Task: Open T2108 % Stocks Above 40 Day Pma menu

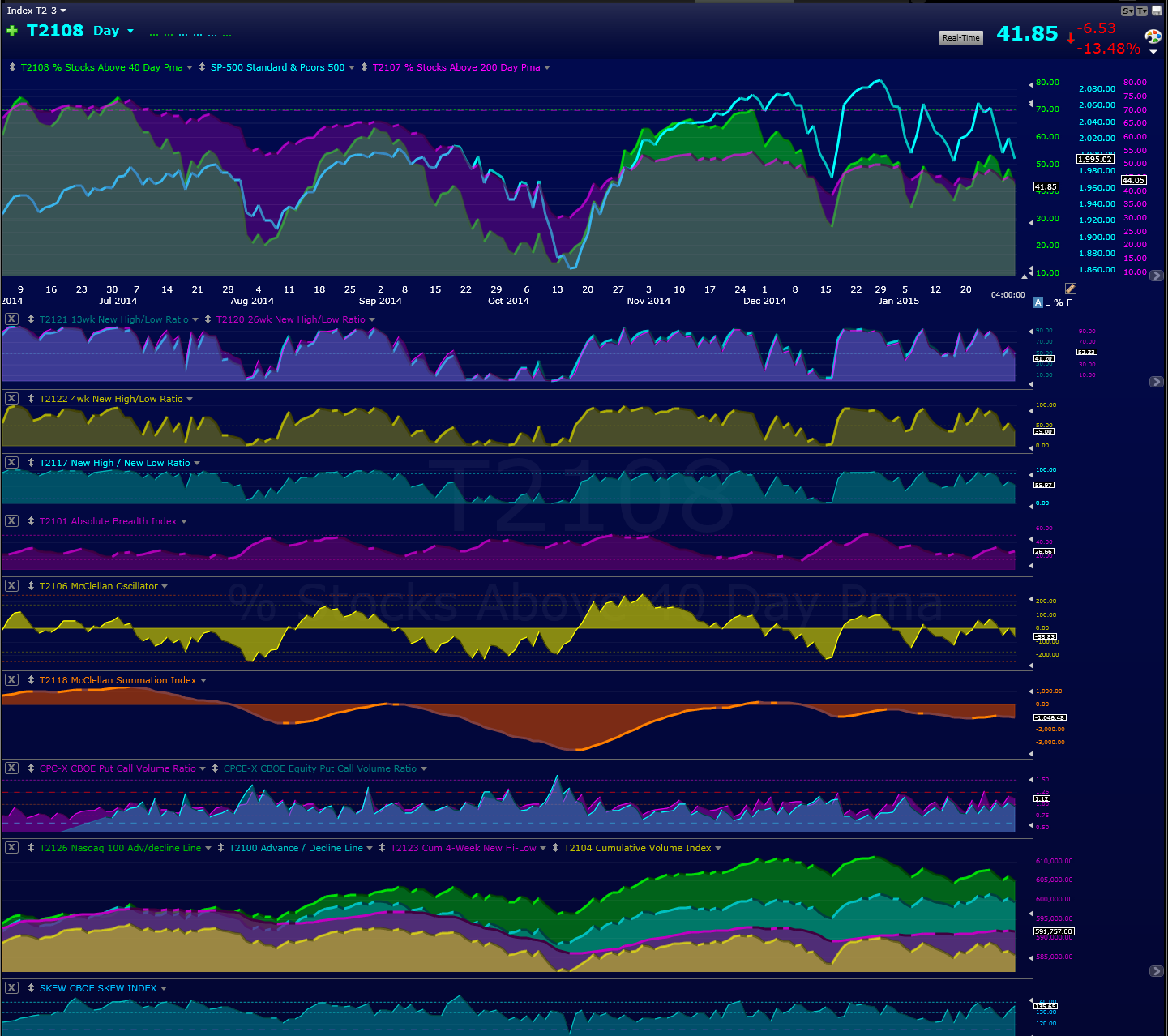Action: 190,67
